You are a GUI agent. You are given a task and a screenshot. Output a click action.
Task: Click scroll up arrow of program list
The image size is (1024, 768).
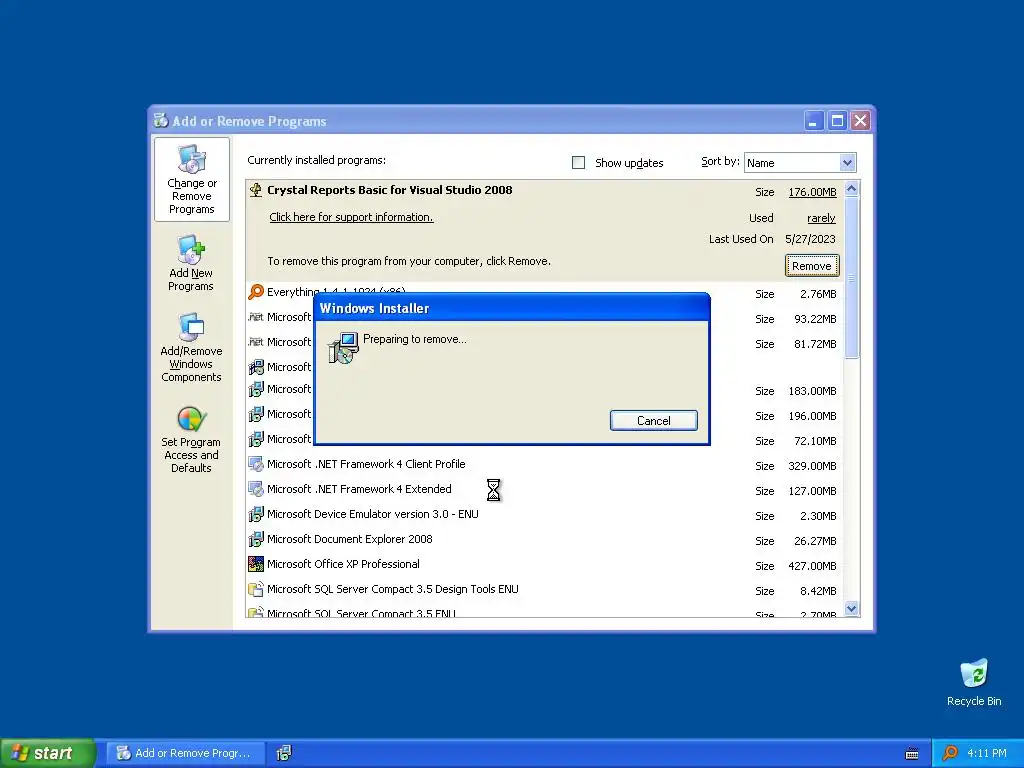851,189
